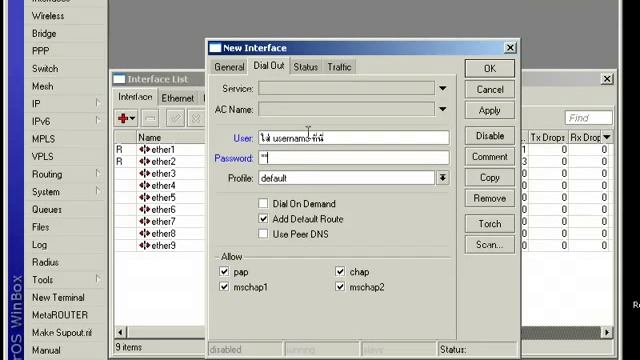Click the New Interface window title icon
This screenshot has height=360, width=640.
215,48
